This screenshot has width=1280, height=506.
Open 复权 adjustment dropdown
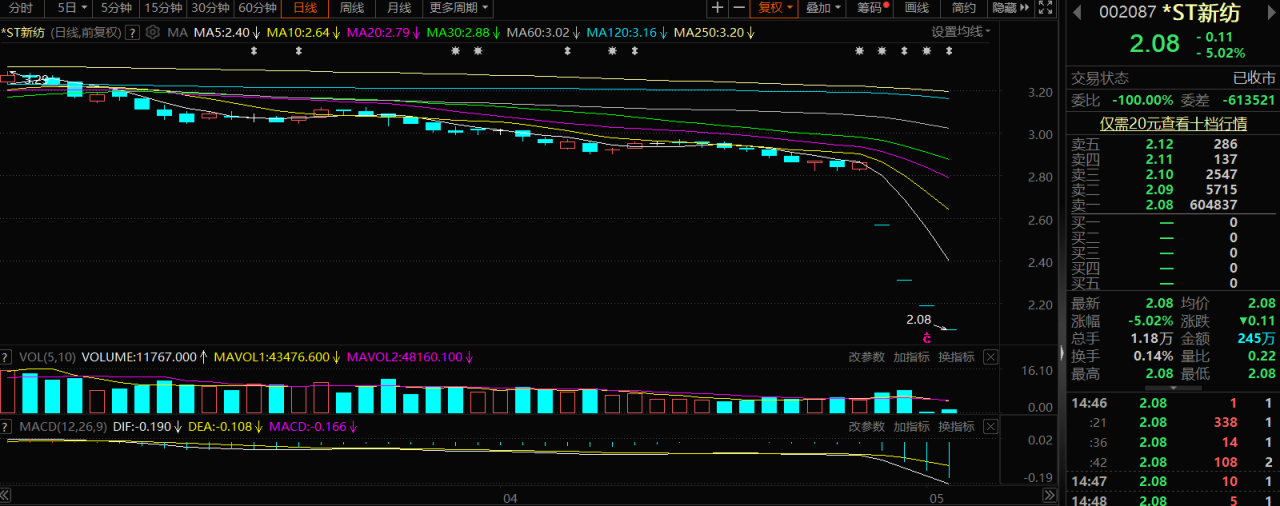tap(775, 8)
